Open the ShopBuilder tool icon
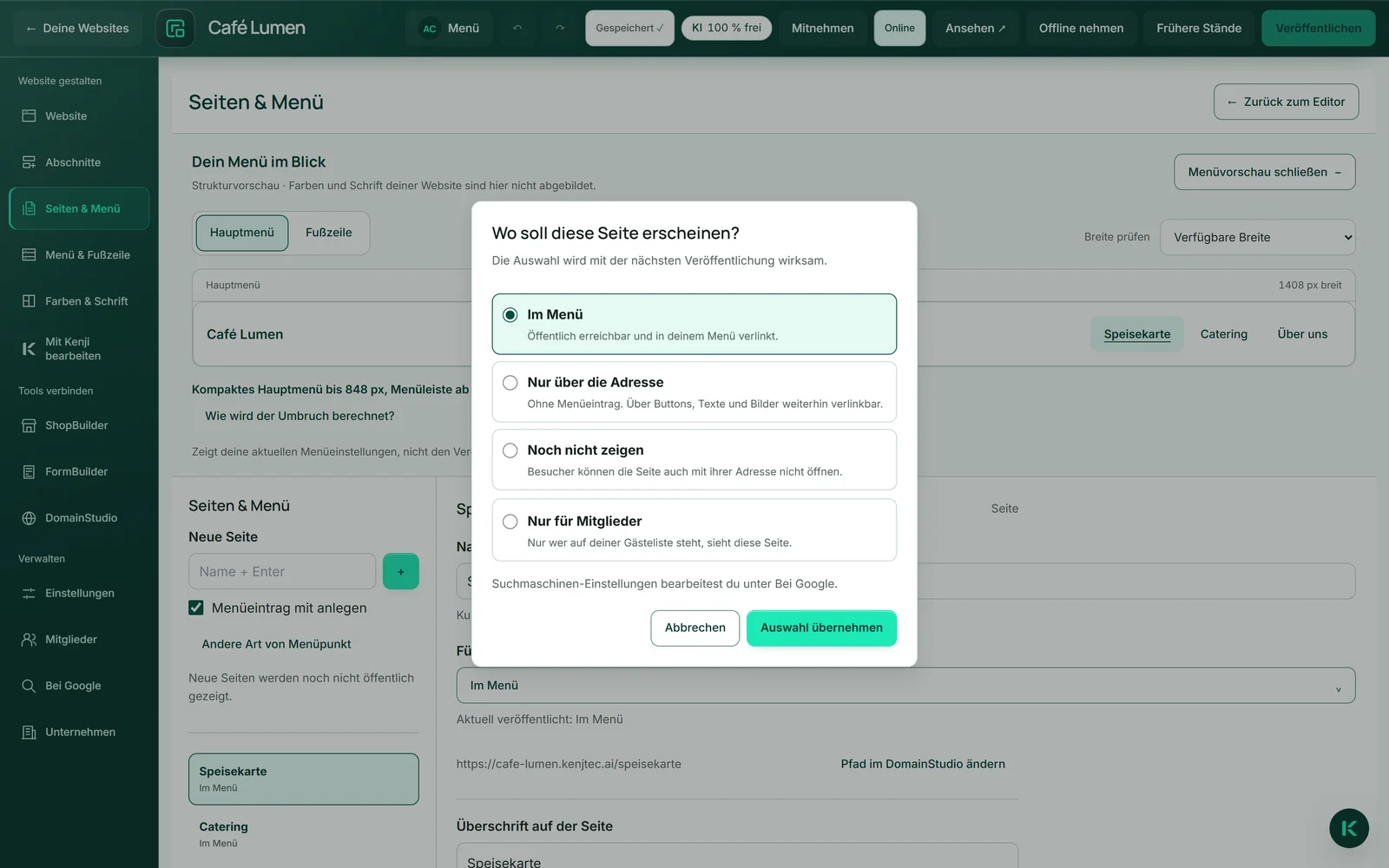 pyautogui.click(x=29, y=425)
